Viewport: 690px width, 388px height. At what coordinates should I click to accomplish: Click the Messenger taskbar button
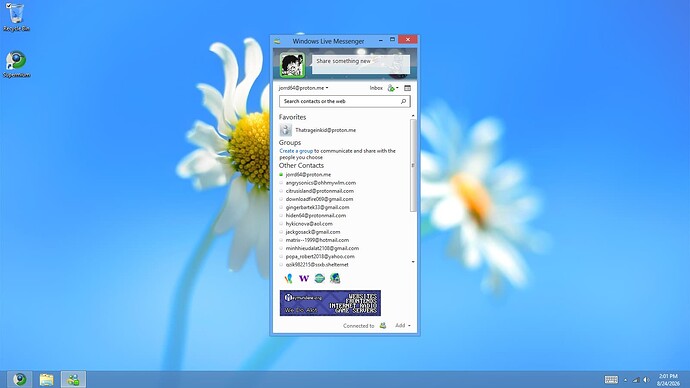tap(73, 379)
